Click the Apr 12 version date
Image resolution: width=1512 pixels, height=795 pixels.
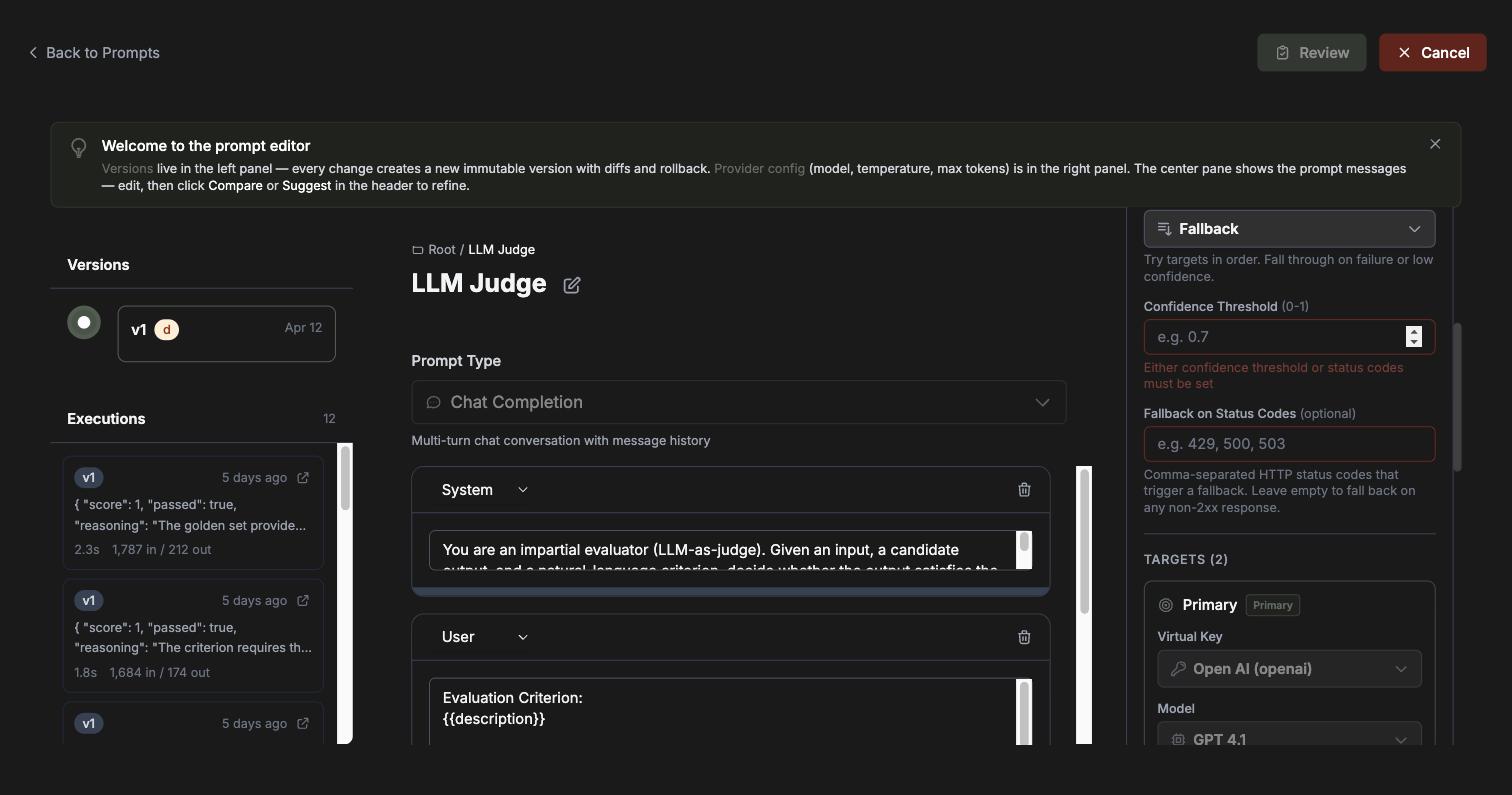click(303, 328)
